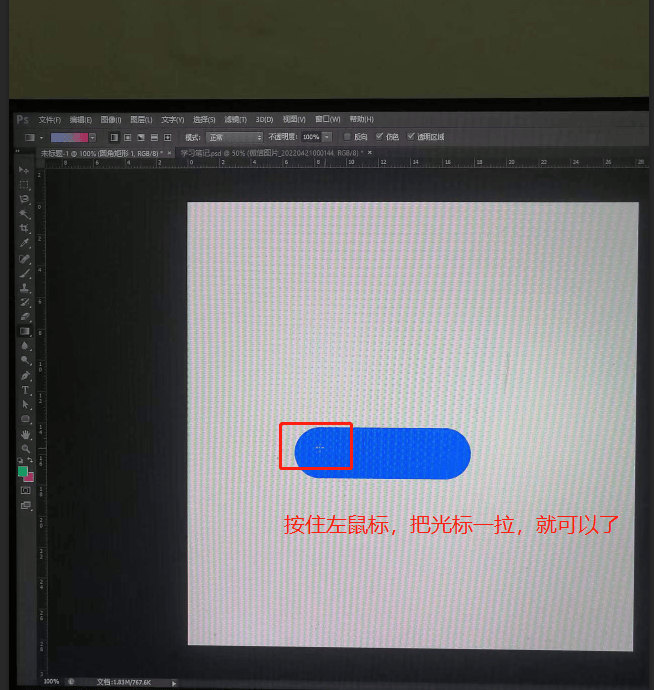Open the 图层(L) menu

tap(141, 120)
